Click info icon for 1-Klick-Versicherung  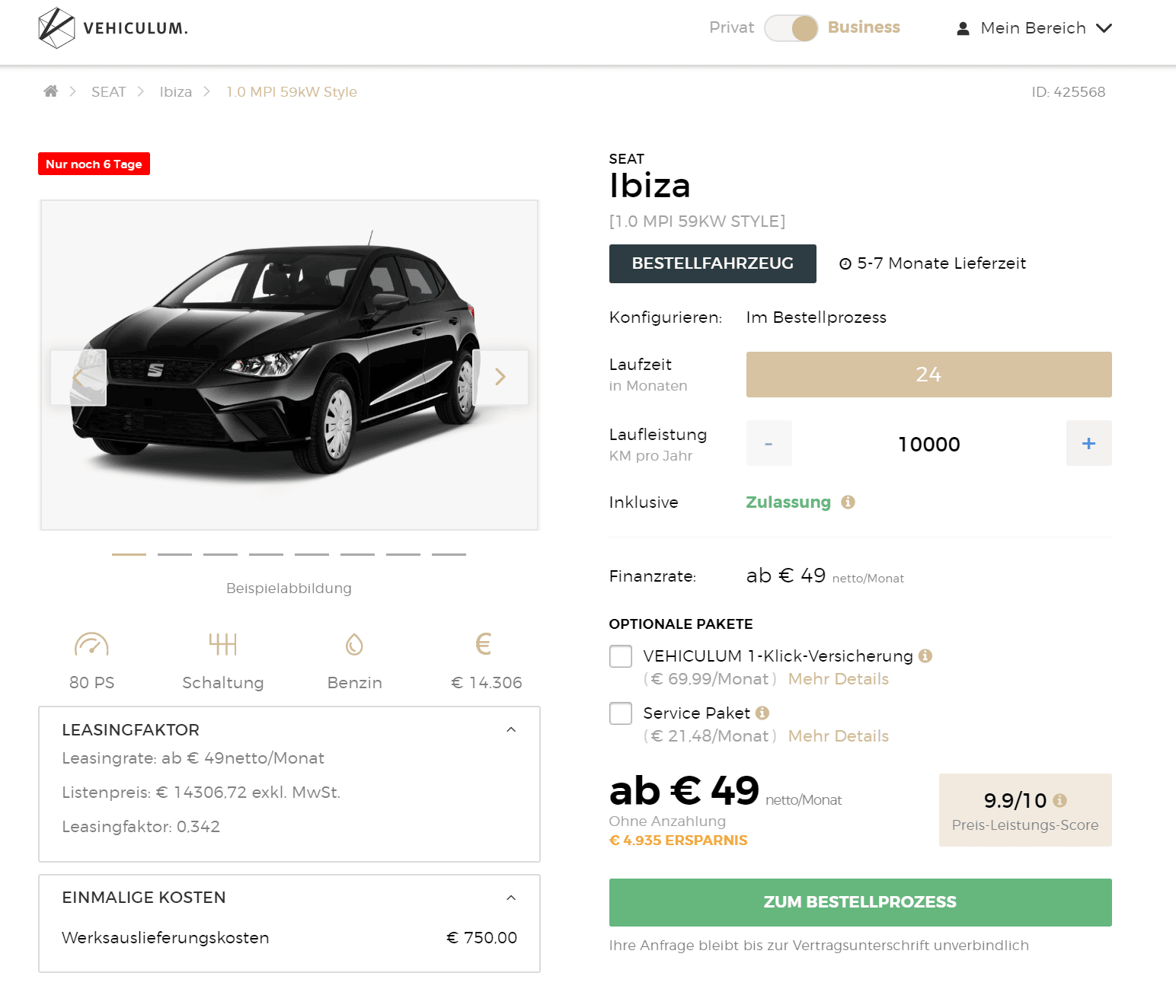coord(925,656)
